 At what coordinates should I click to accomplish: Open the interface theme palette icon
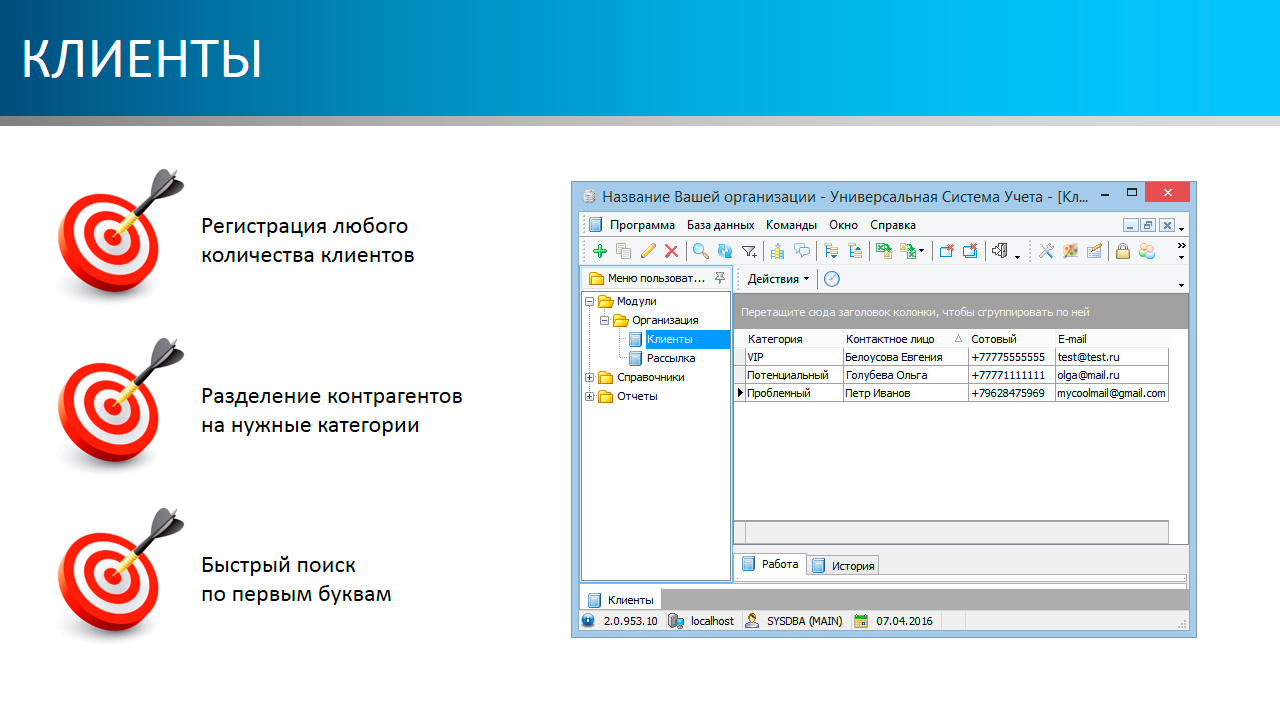1070,251
